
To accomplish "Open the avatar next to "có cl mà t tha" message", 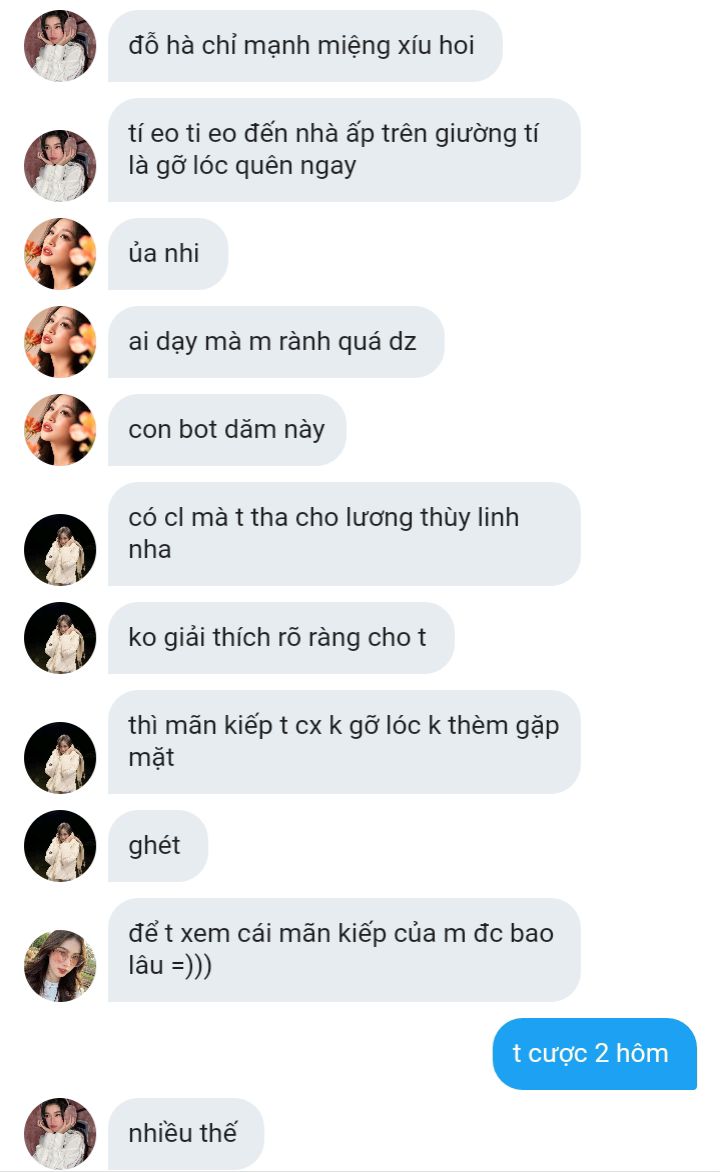I will 60,549.
